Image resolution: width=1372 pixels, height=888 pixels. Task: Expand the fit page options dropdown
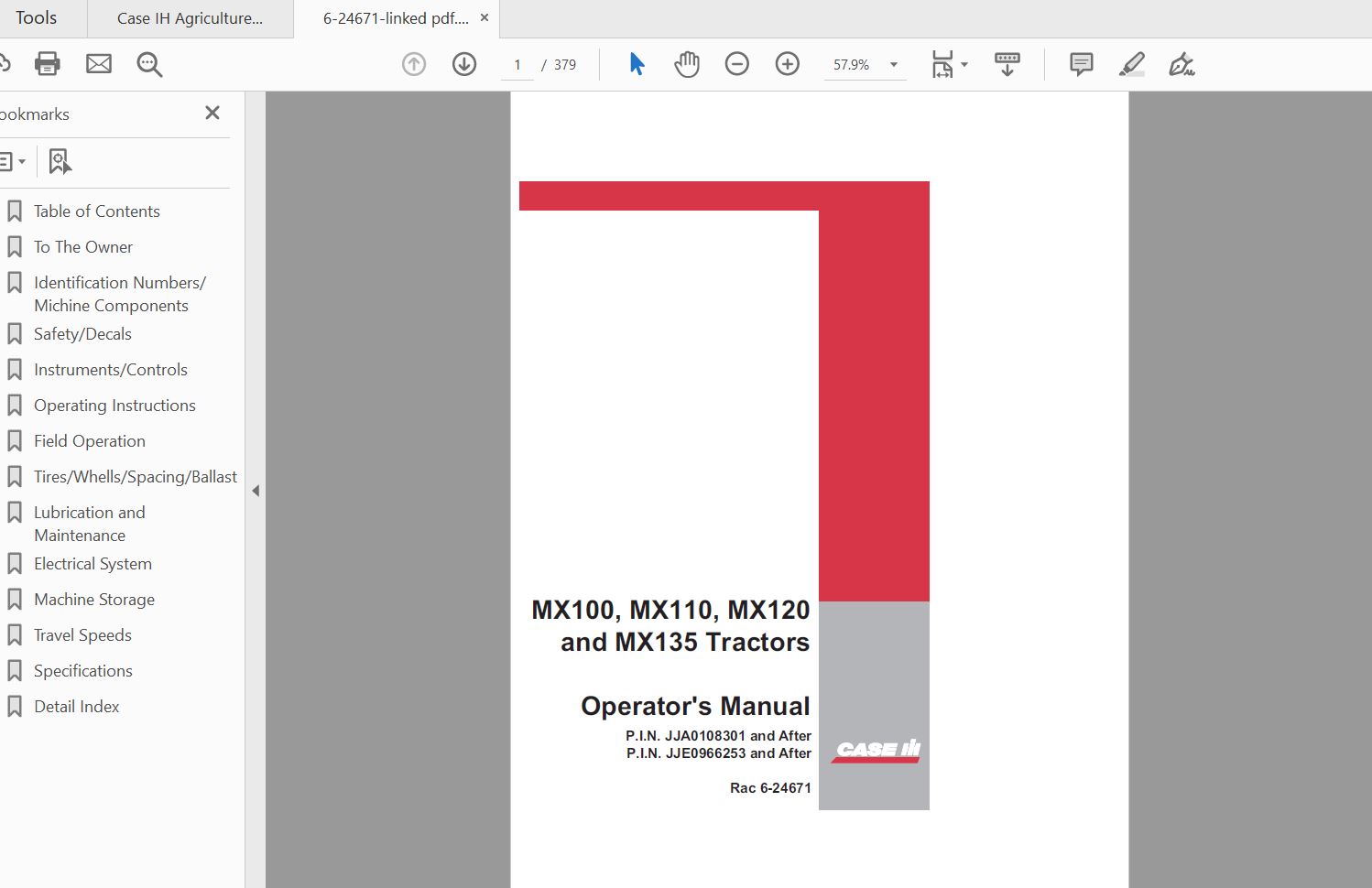point(964,65)
